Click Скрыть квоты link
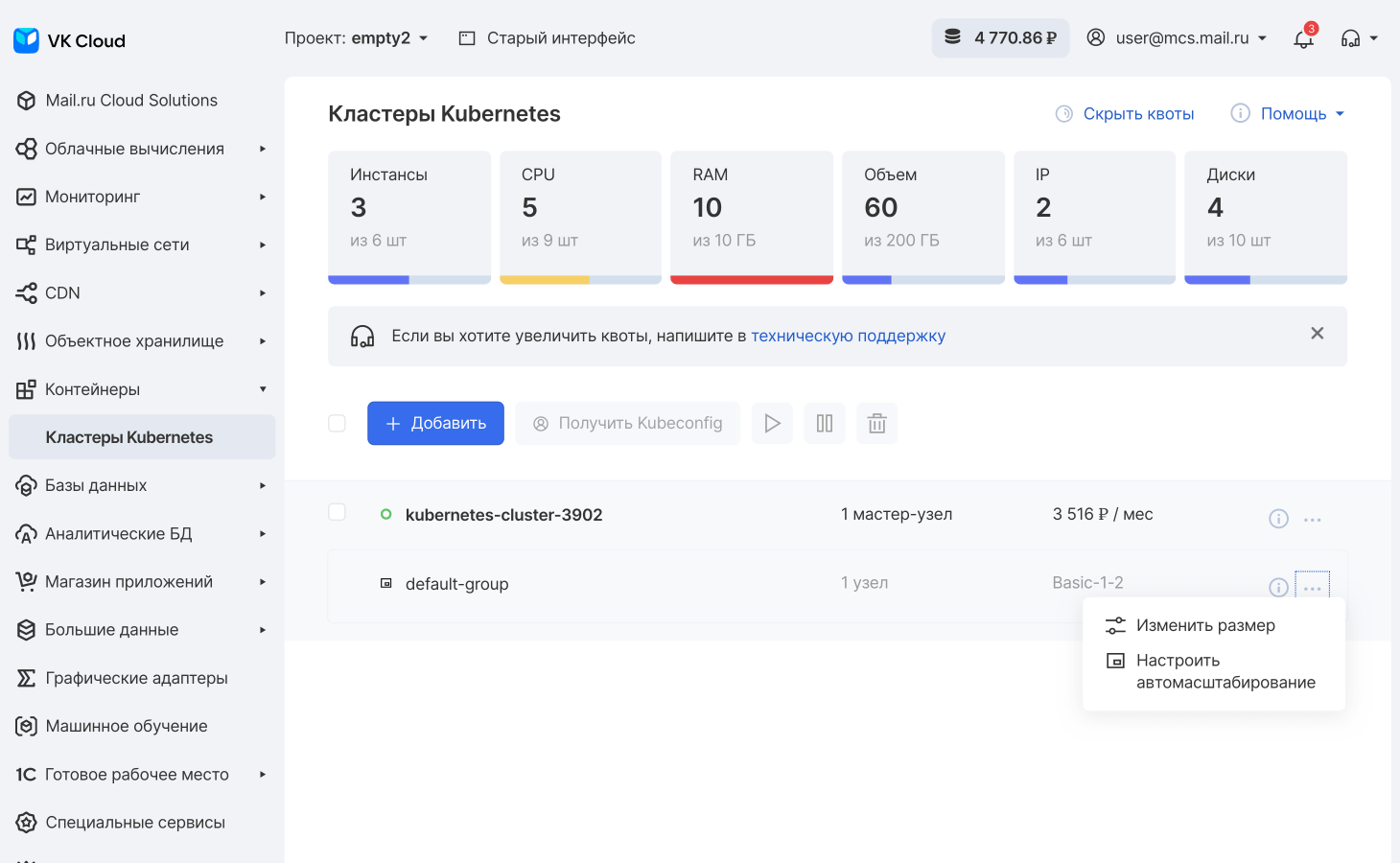The width and height of the screenshot is (1400, 863). pyautogui.click(x=1124, y=113)
